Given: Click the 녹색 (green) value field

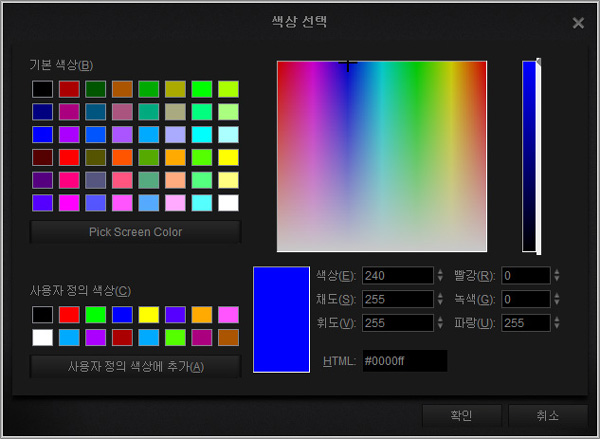Looking at the screenshot, I should coord(525,299).
